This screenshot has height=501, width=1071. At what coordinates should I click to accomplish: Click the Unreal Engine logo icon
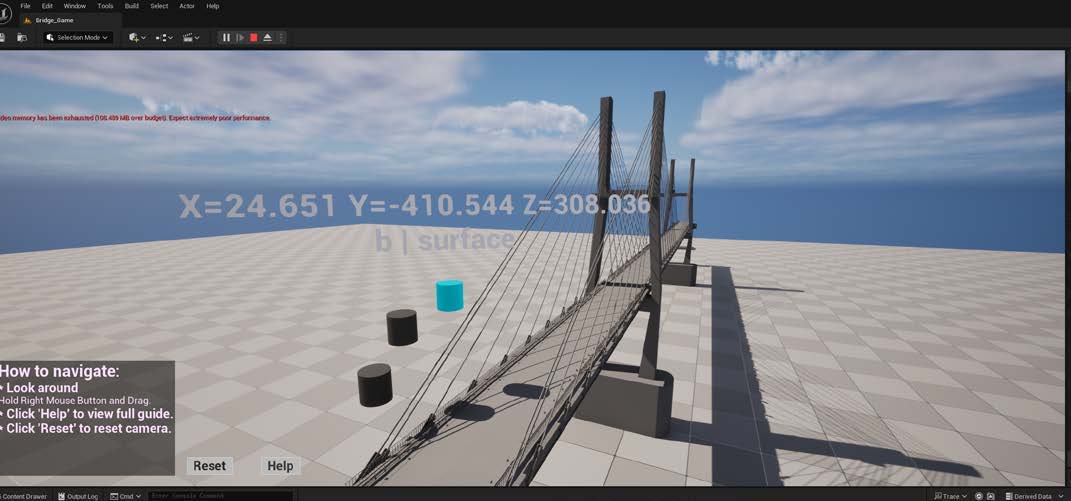tap(4, 14)
